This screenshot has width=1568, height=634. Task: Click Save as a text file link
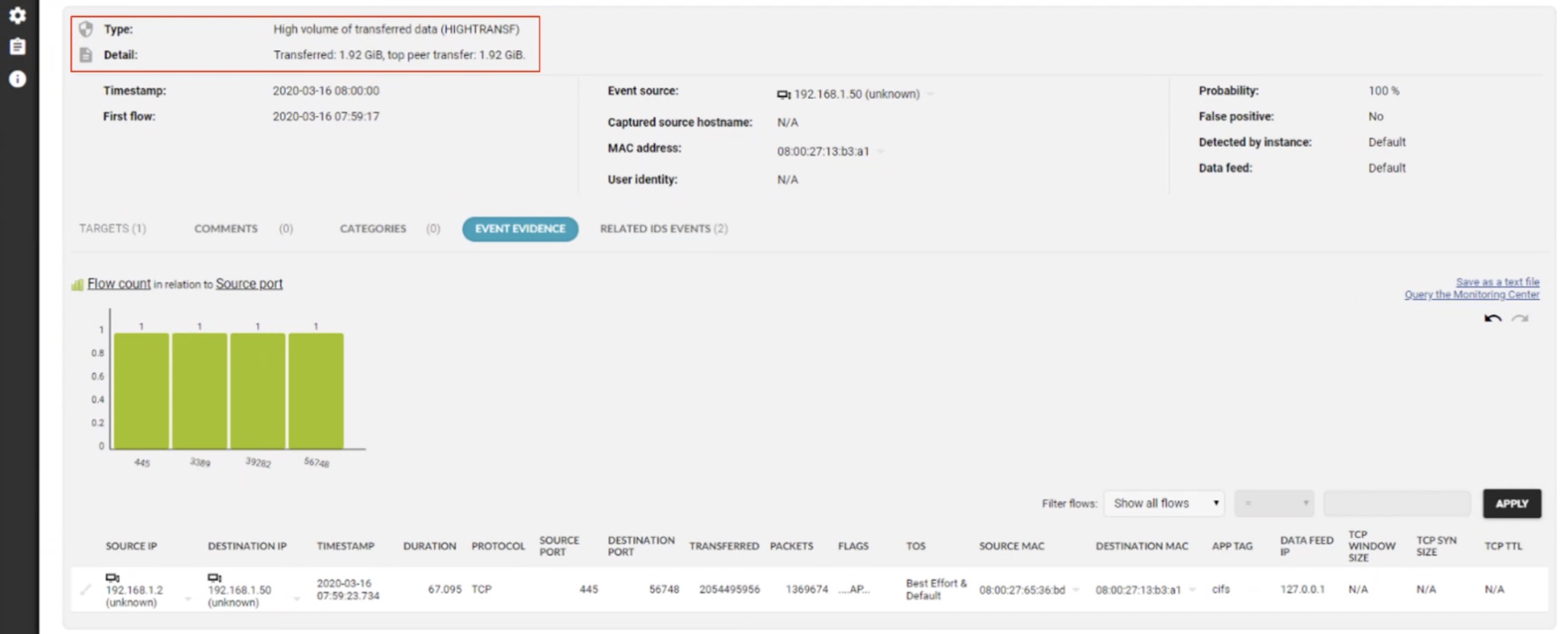(1497, 282)
